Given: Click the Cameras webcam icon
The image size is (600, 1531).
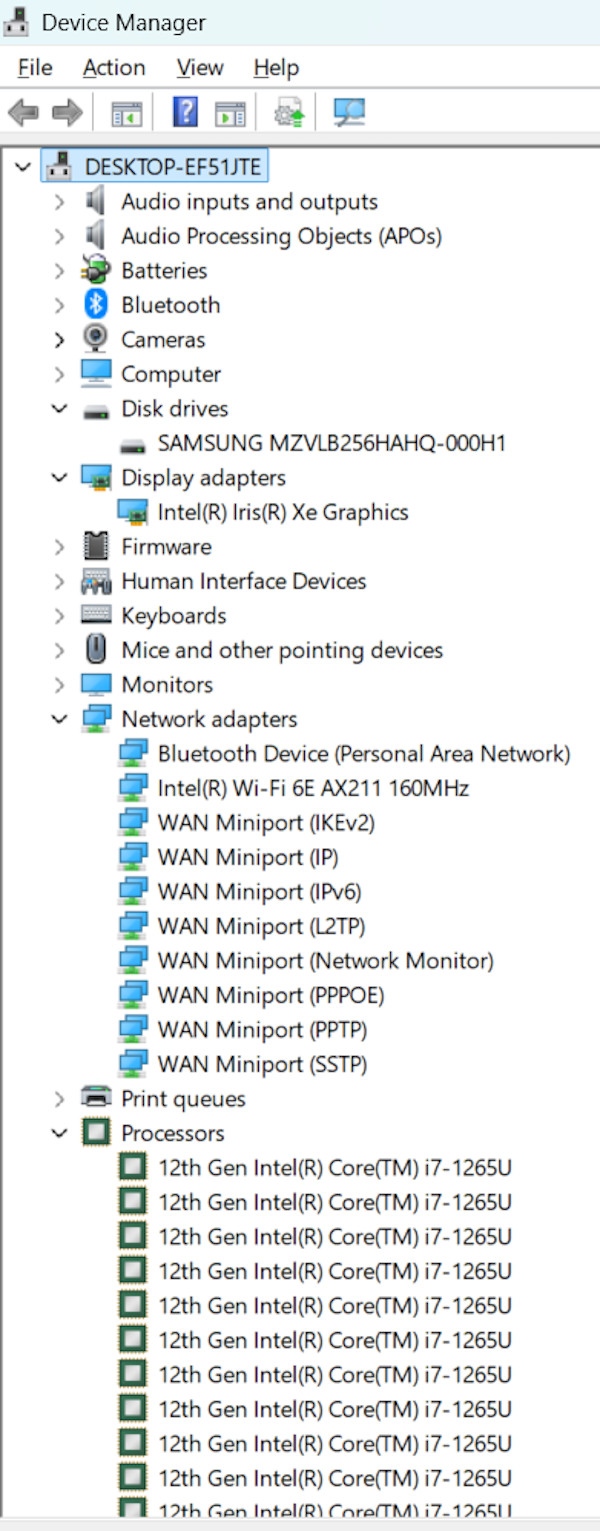Looking at the screenshot, I should pos(95,339).
